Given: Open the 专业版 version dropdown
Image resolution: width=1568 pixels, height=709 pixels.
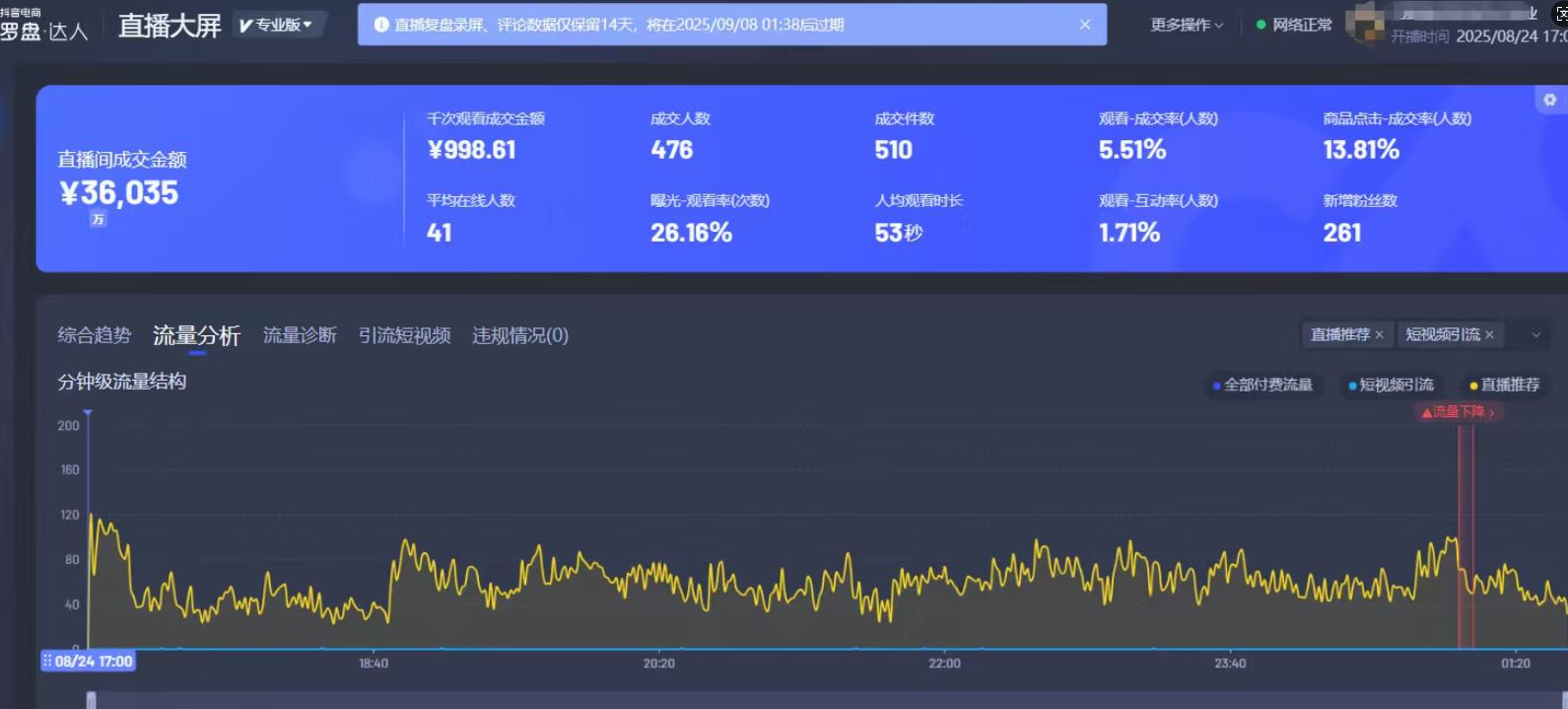Looking at the screenshot, I should 276,25.
